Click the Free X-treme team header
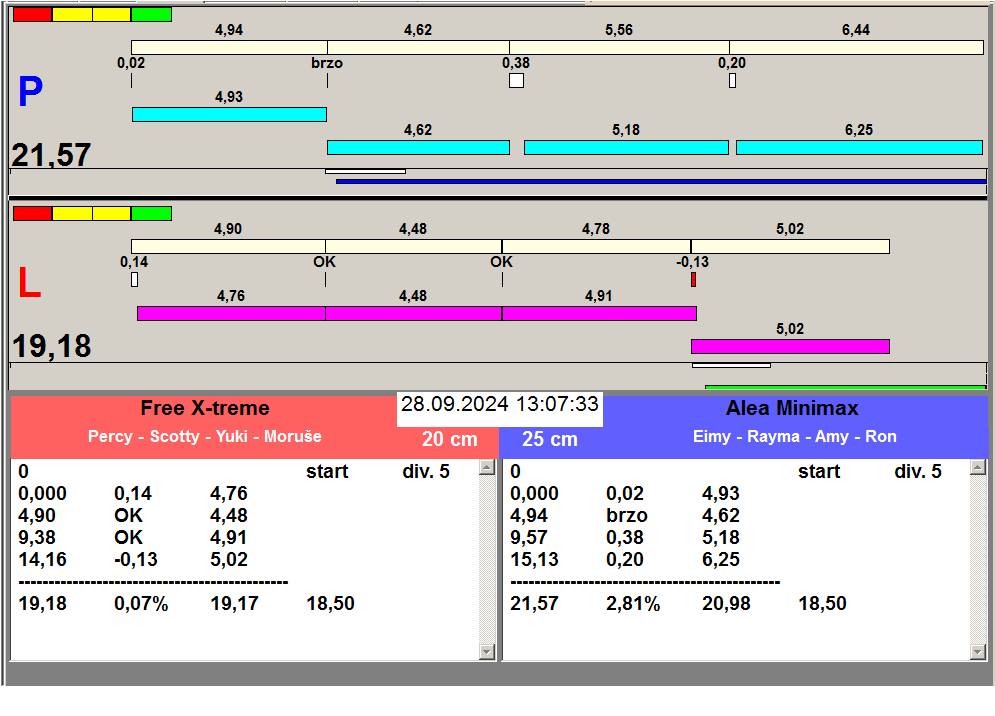 point(205,408)
